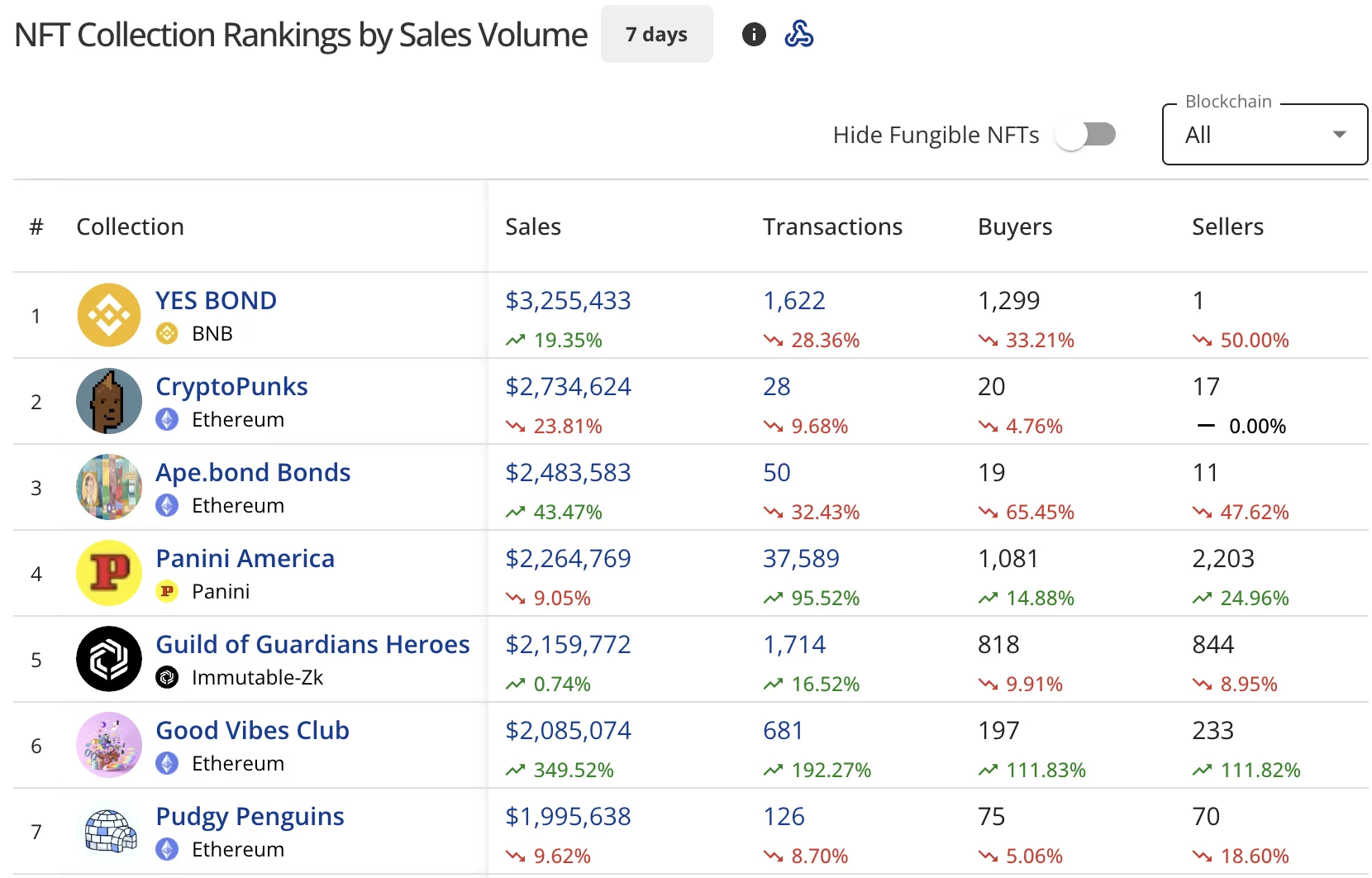The width and height of the screenshot is (1372, 878).
Task: Open the YES BOND collection link
Action: point(216,300)
